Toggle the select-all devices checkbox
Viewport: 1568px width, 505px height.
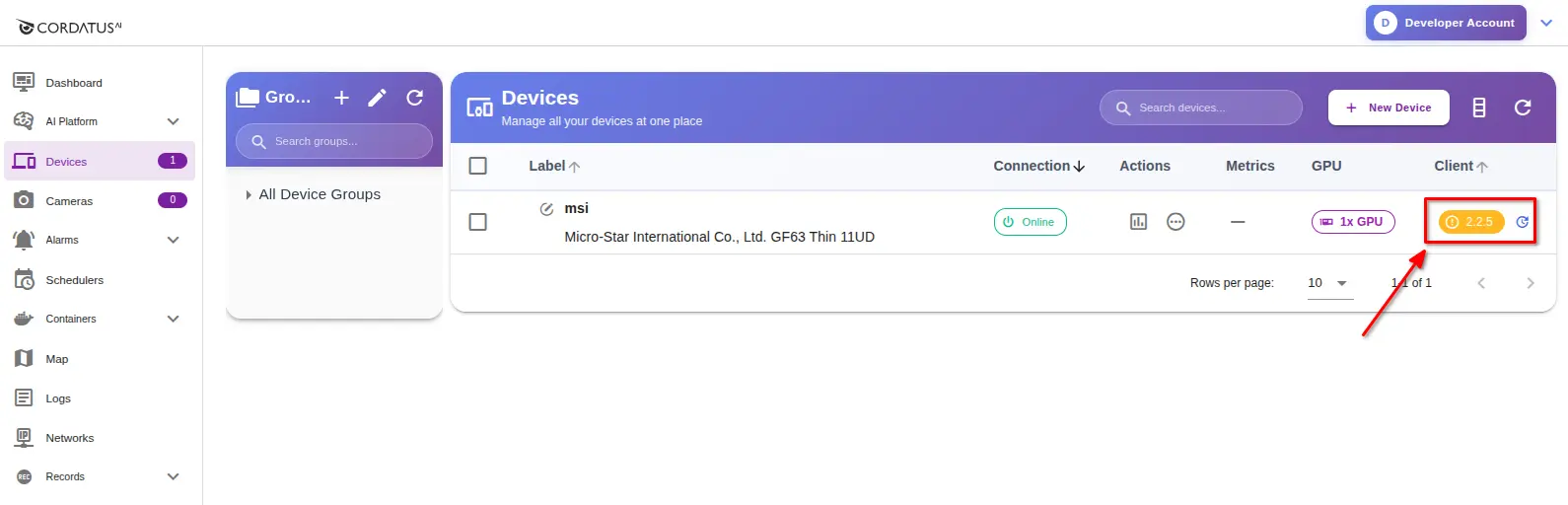[478, 166]
